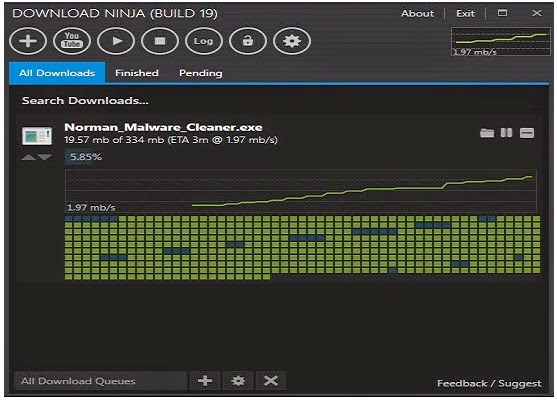Move download up in the queue
The height and width of the screenshot is (400, 557).
click(x=28, y=157)
